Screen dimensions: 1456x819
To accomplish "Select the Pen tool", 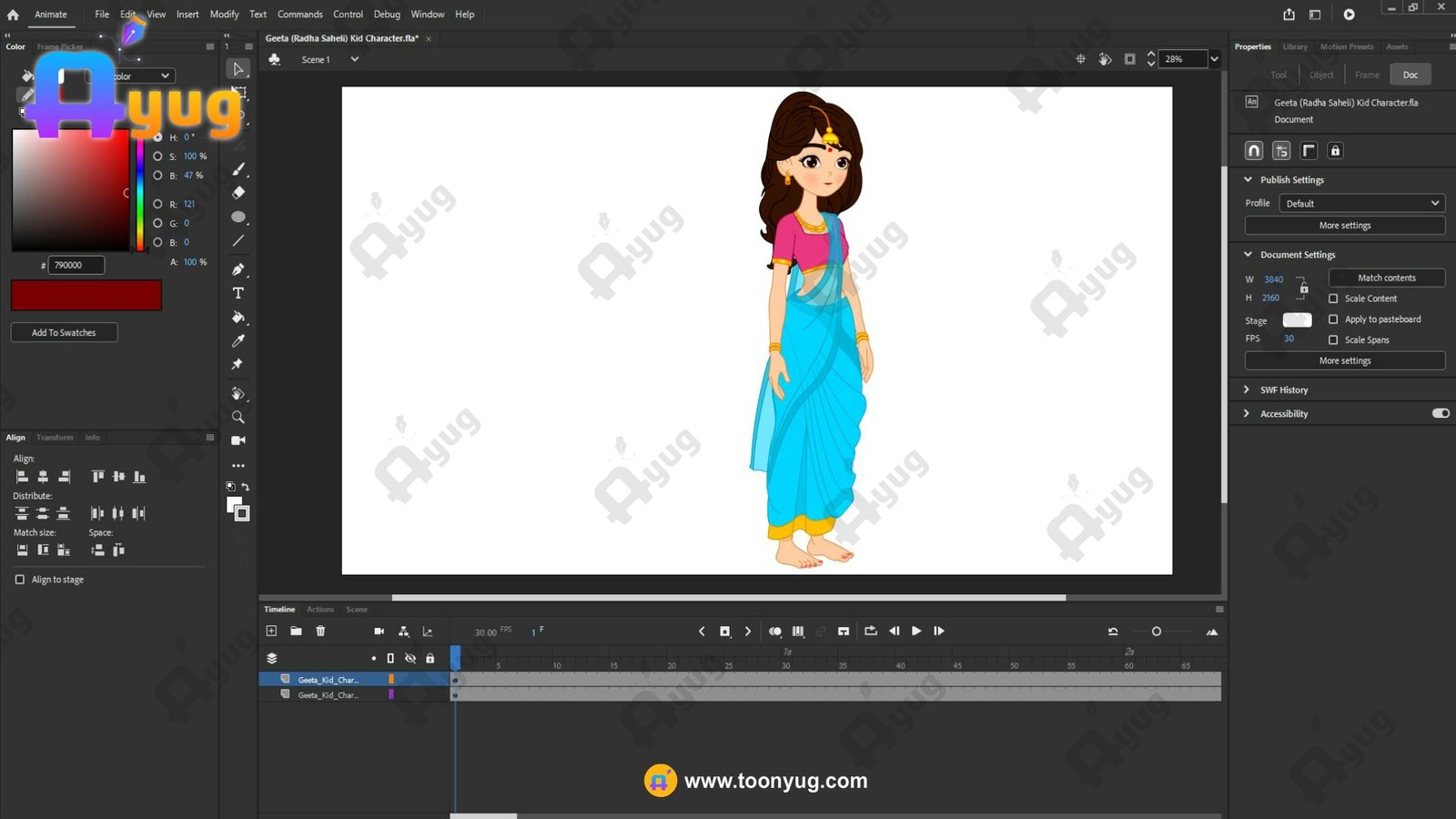I will click(238, 269).
